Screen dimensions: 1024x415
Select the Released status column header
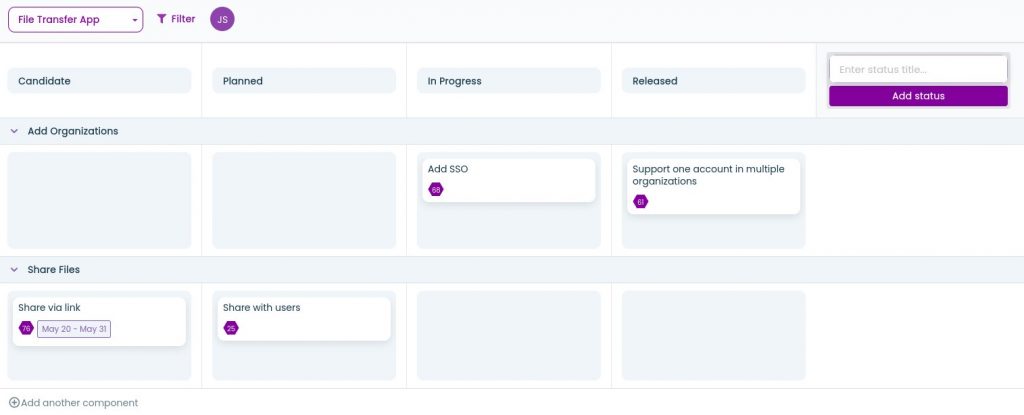click(x=713, y=81)
